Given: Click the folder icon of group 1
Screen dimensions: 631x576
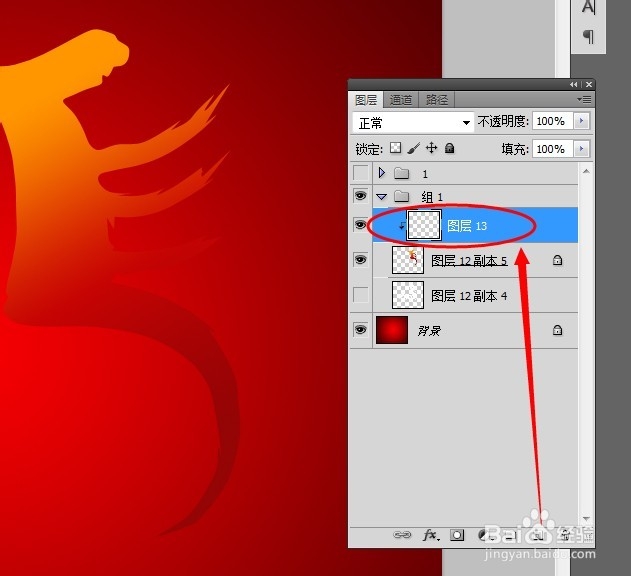Looking at the screenshot, I should (401, 173).
